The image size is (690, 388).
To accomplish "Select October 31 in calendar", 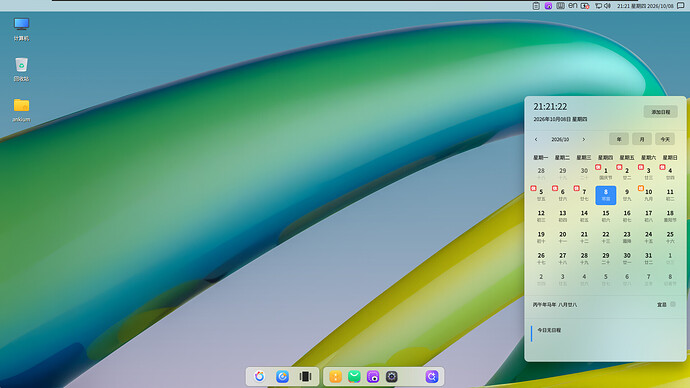I will click(648, 258).
